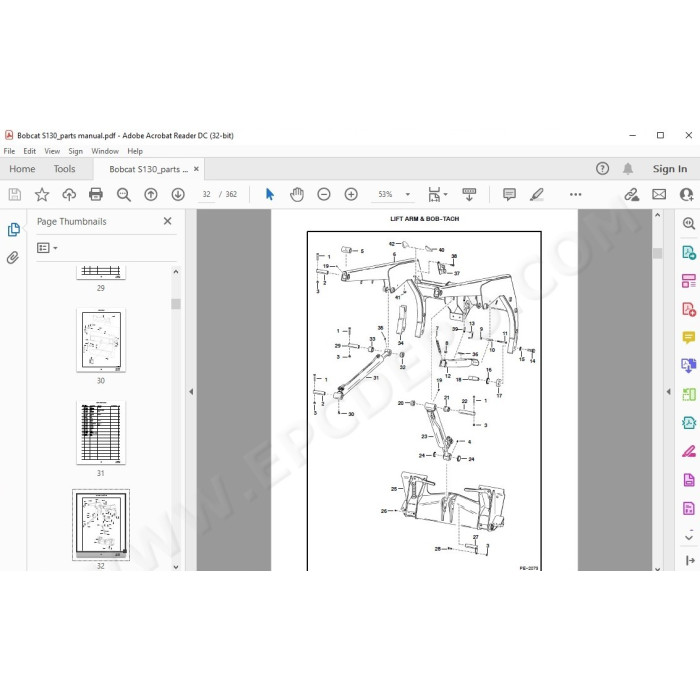Viewport: 700px width, 700px height.
Task: Open Fill and Sign tool in right pane
Action: click(x=689, y=451)
